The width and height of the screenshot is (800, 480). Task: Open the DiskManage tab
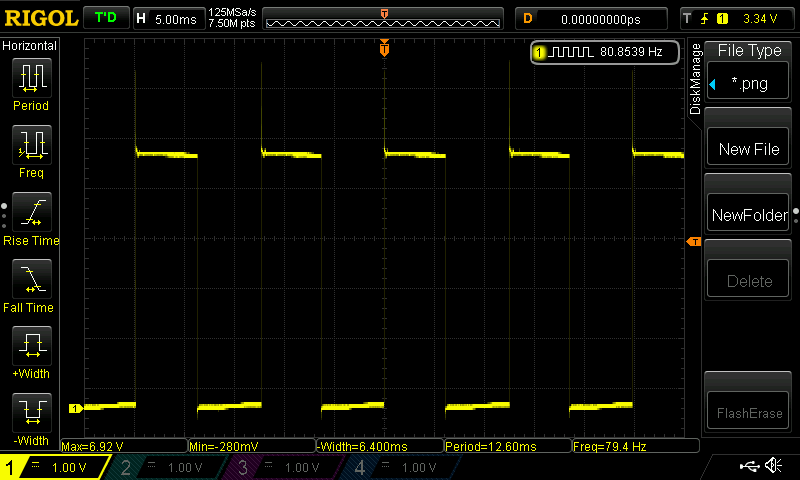coord(695,79)
